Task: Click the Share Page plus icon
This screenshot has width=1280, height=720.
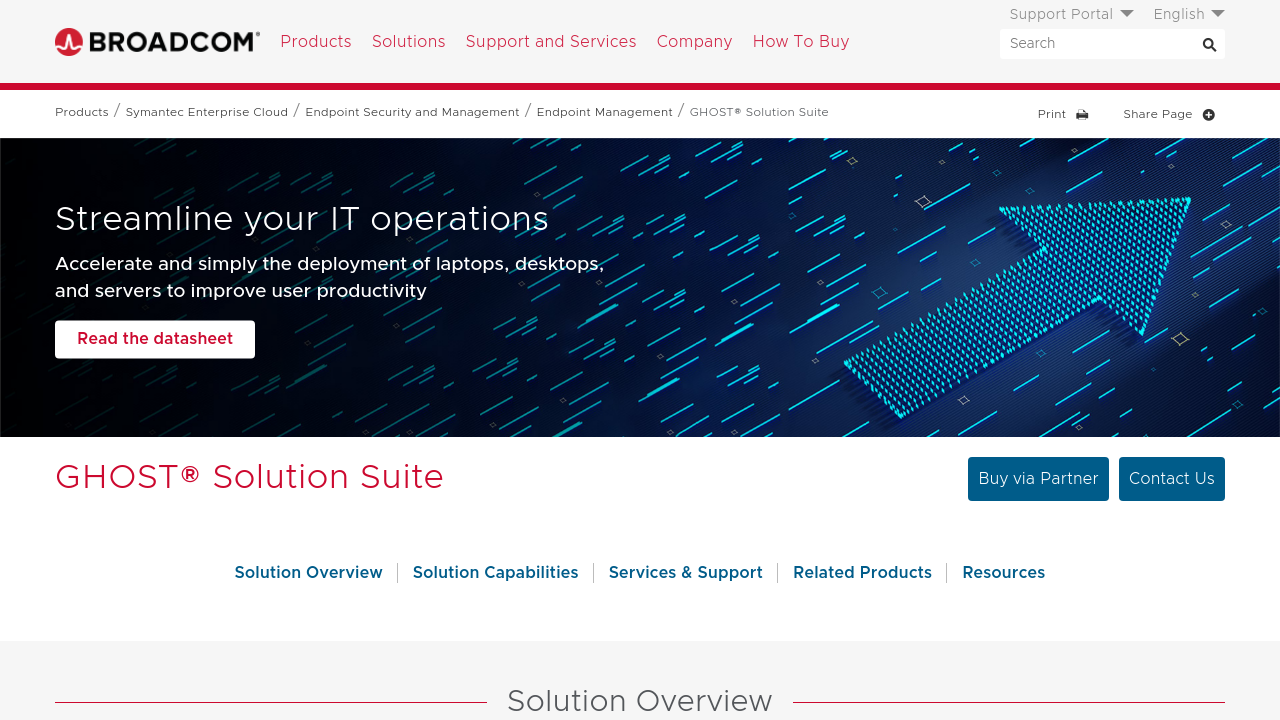Action: (x=1209, y=115)
